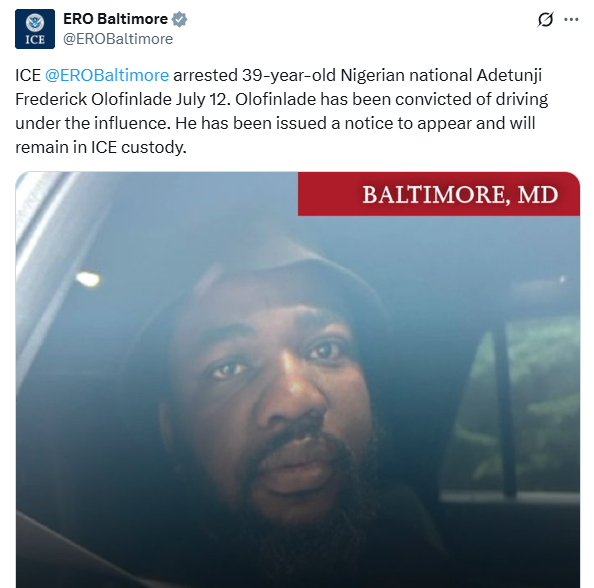Click the gray @EROBaltimore handle under name
Image resolution: width=594 pixels, height=588 pixels.
(118, 39)
